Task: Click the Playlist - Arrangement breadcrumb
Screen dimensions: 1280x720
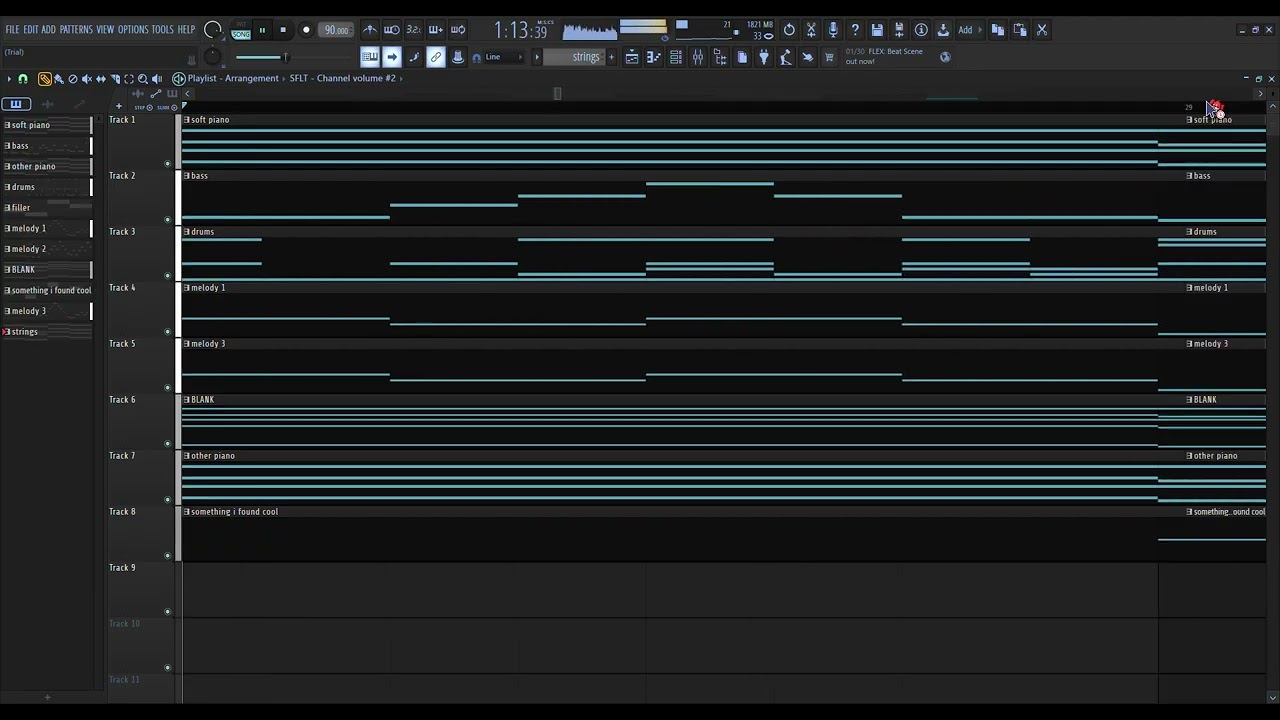Action: [x=233, y=78]
